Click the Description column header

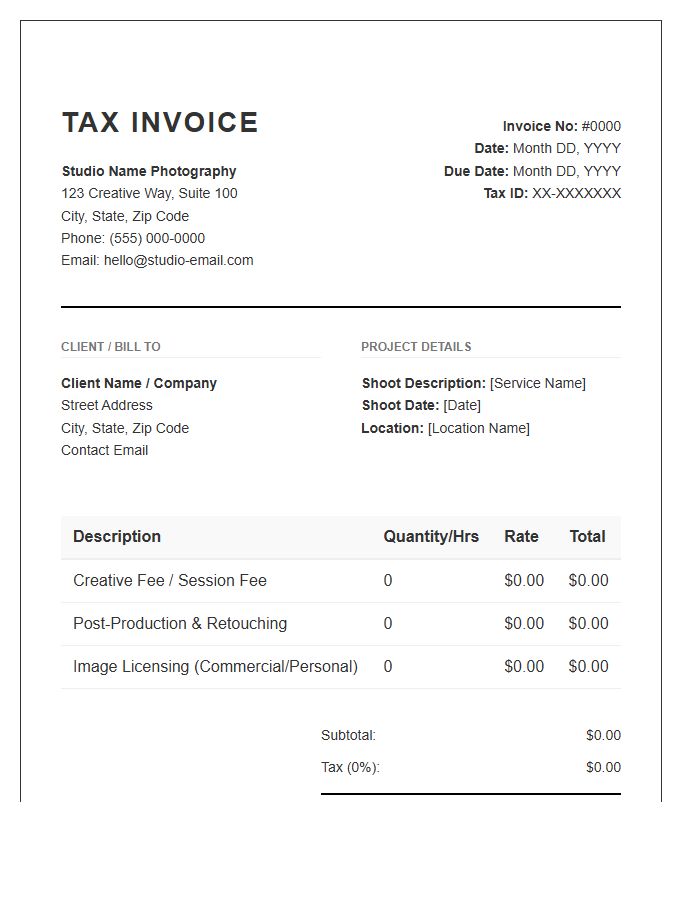pos(117,537)
